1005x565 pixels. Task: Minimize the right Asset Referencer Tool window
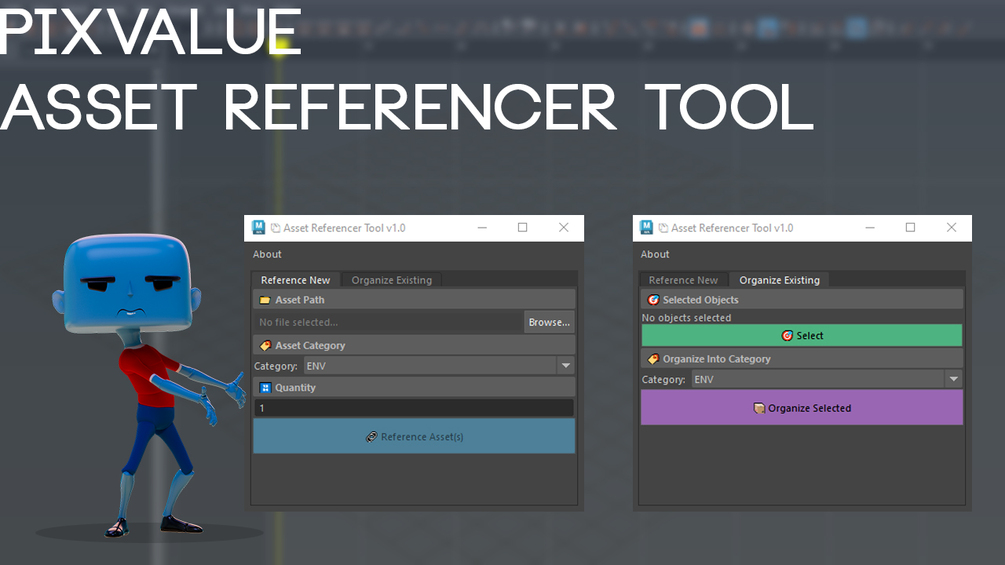[x=870, y=228]
